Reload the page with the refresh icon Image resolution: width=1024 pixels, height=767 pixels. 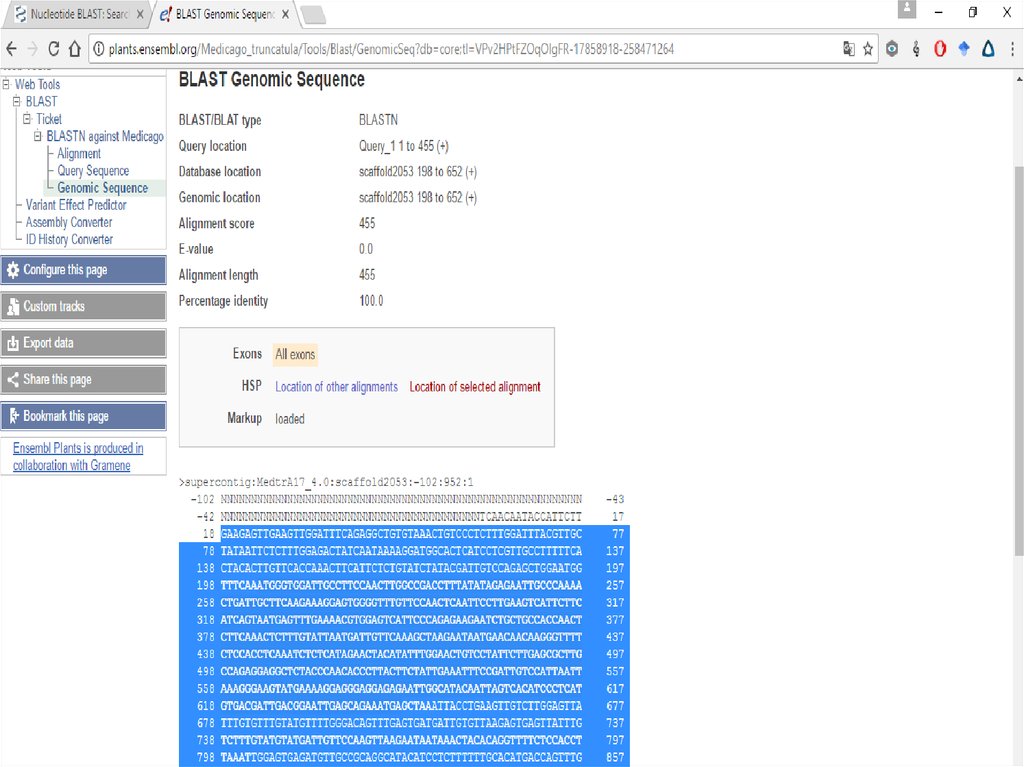53,49
